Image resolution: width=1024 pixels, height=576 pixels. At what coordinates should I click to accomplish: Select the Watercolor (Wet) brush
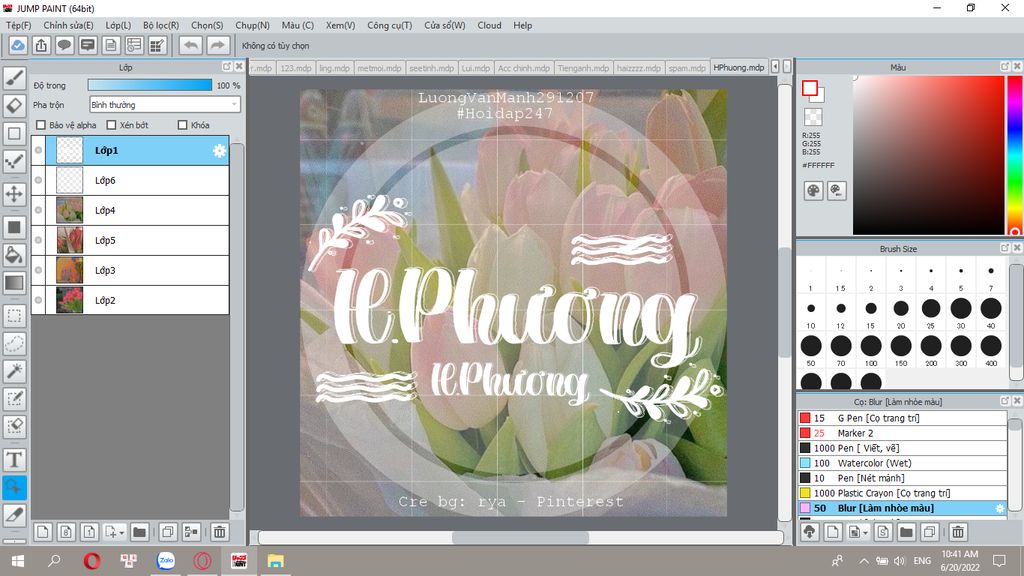[902, 463]
